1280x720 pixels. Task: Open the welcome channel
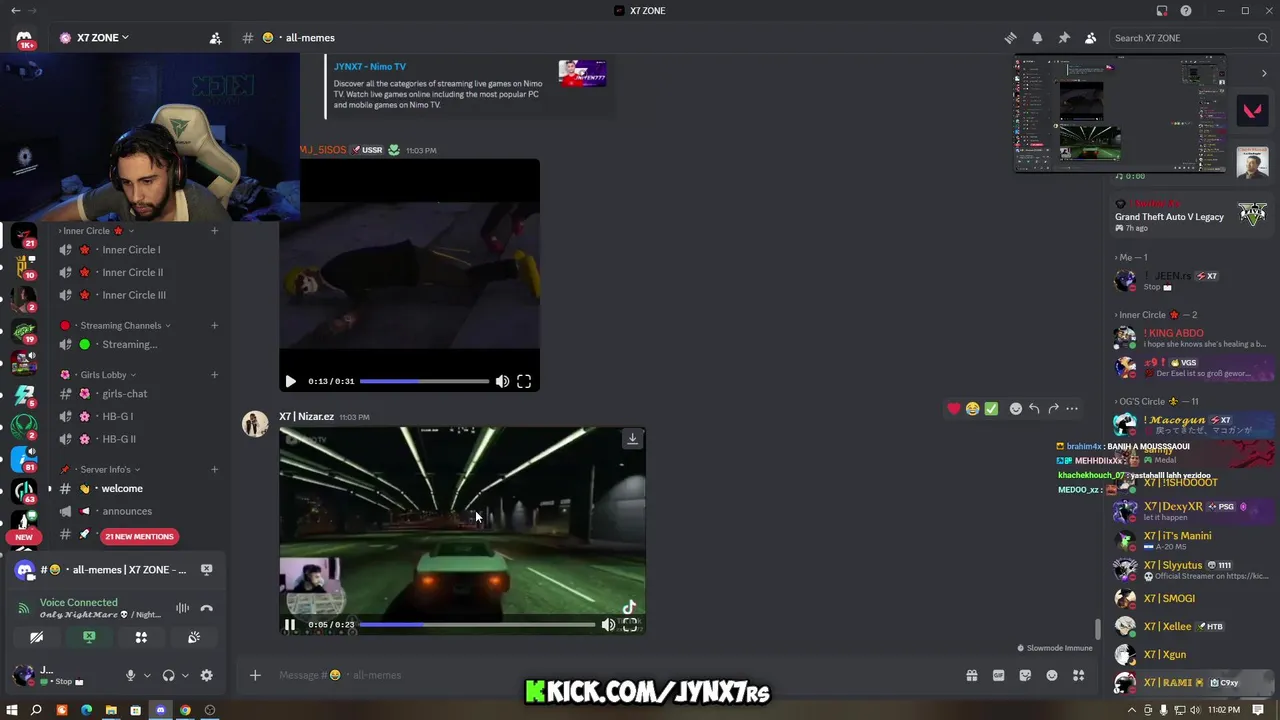pos(122,488)
